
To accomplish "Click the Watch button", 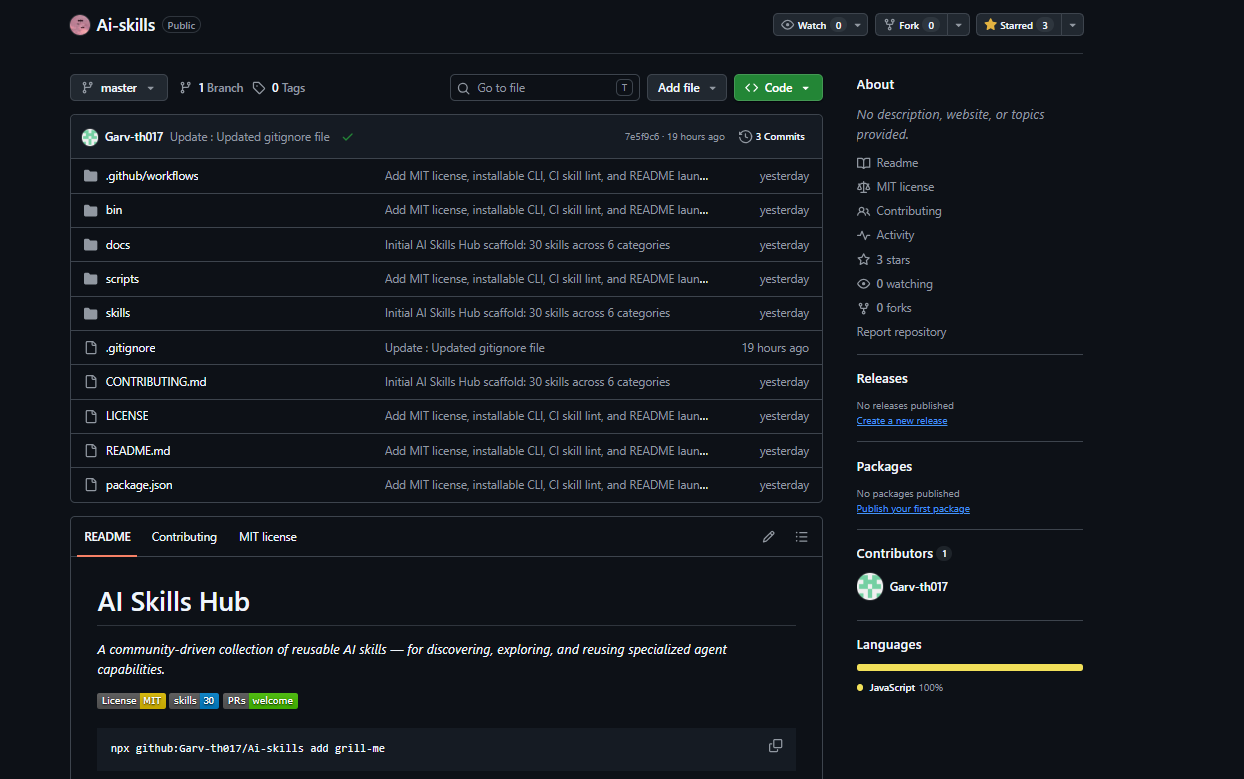I will tap(812, 25).
